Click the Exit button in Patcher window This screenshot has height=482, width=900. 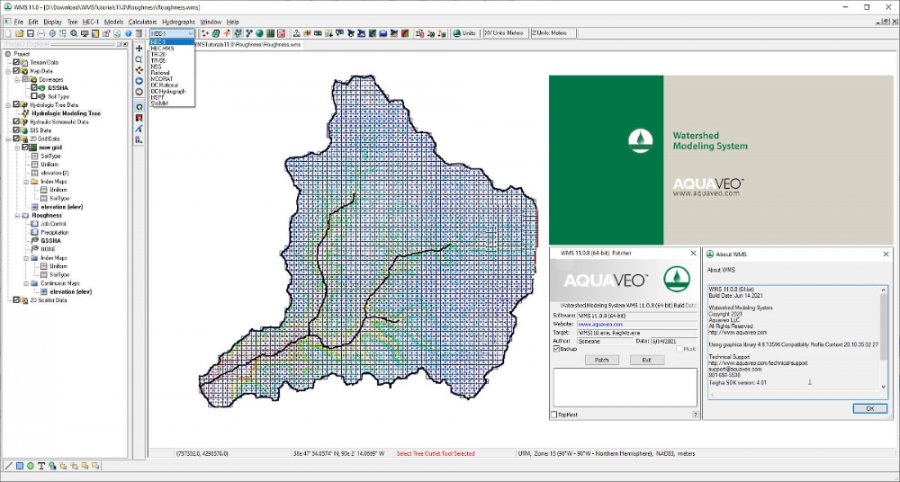tap(647, 360)
